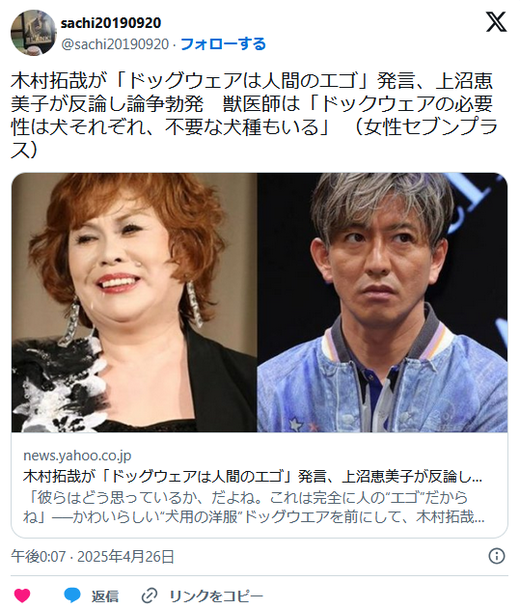Click the 返信 reply label
The width and height of the screenshot is (520, 609).
point(105,596)
